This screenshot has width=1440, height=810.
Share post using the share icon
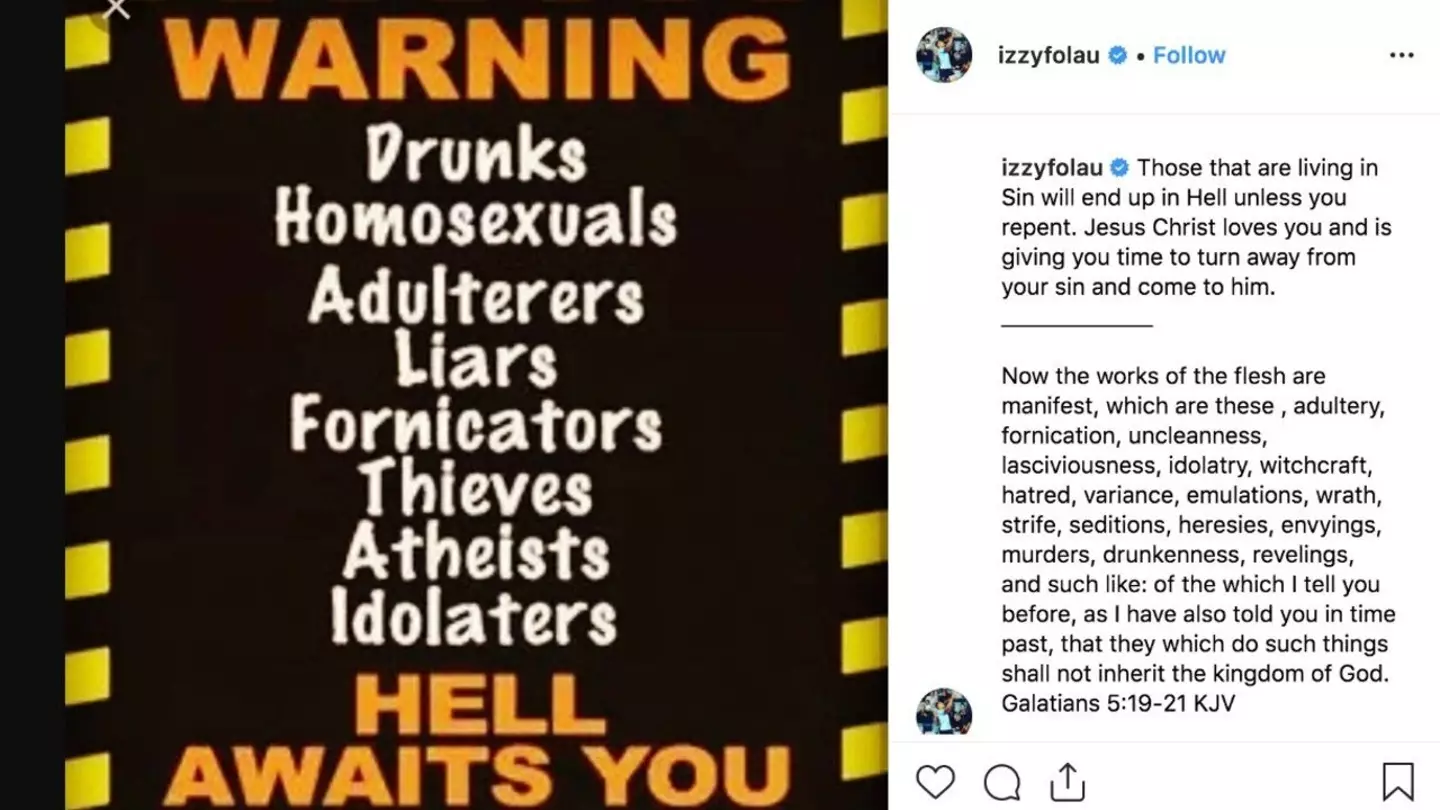[x=1067, y=781]
